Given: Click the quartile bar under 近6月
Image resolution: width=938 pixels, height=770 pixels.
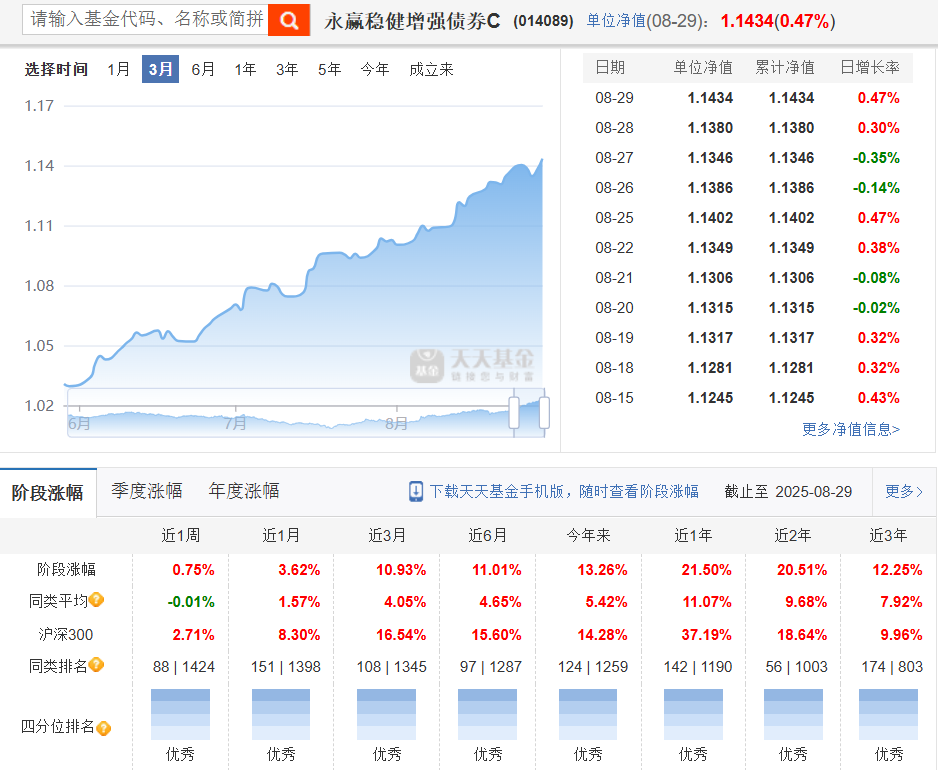Looking at the screenshot, I should [488, 714].
